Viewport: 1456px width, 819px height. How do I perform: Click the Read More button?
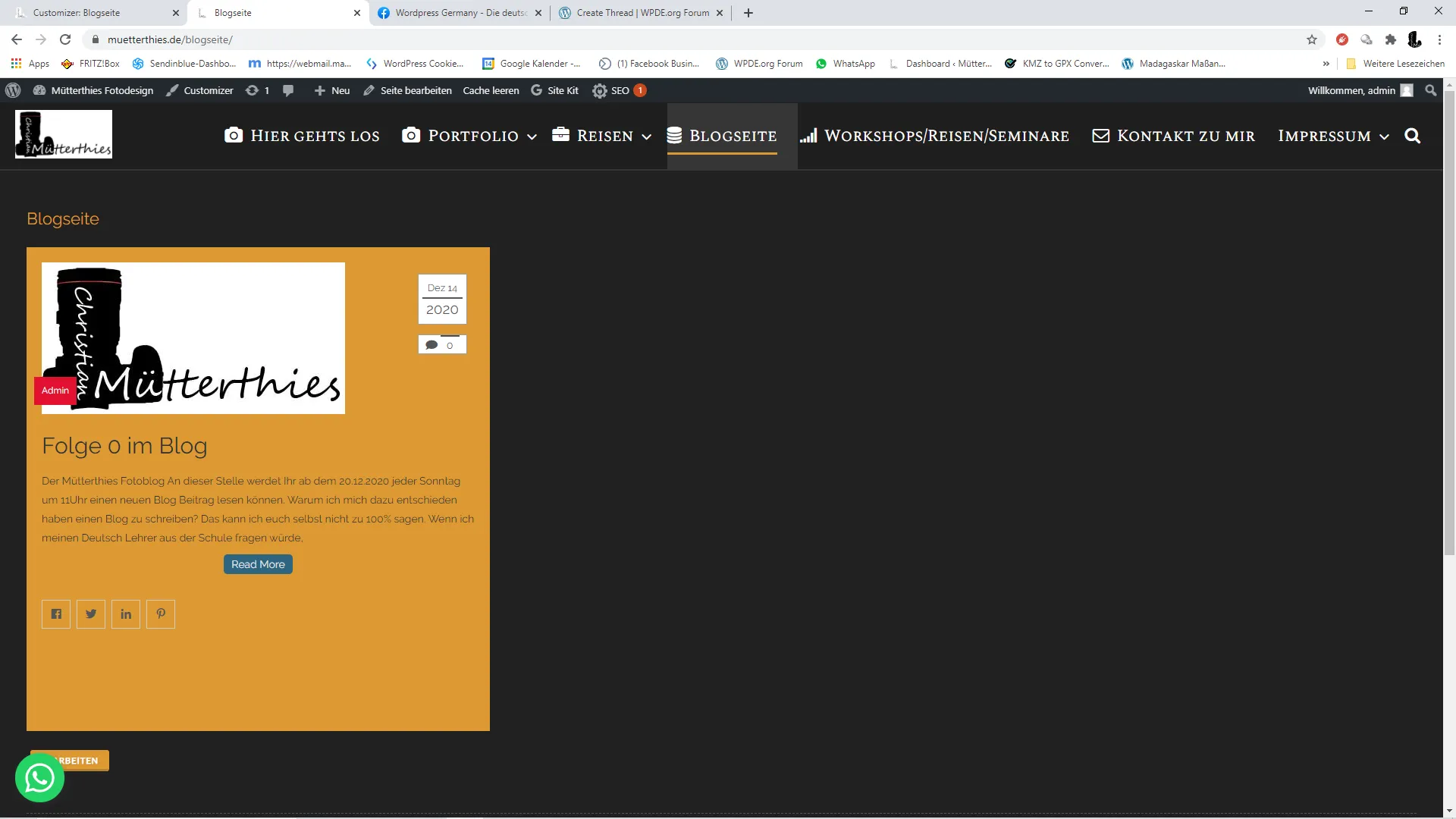click(258, 564)
